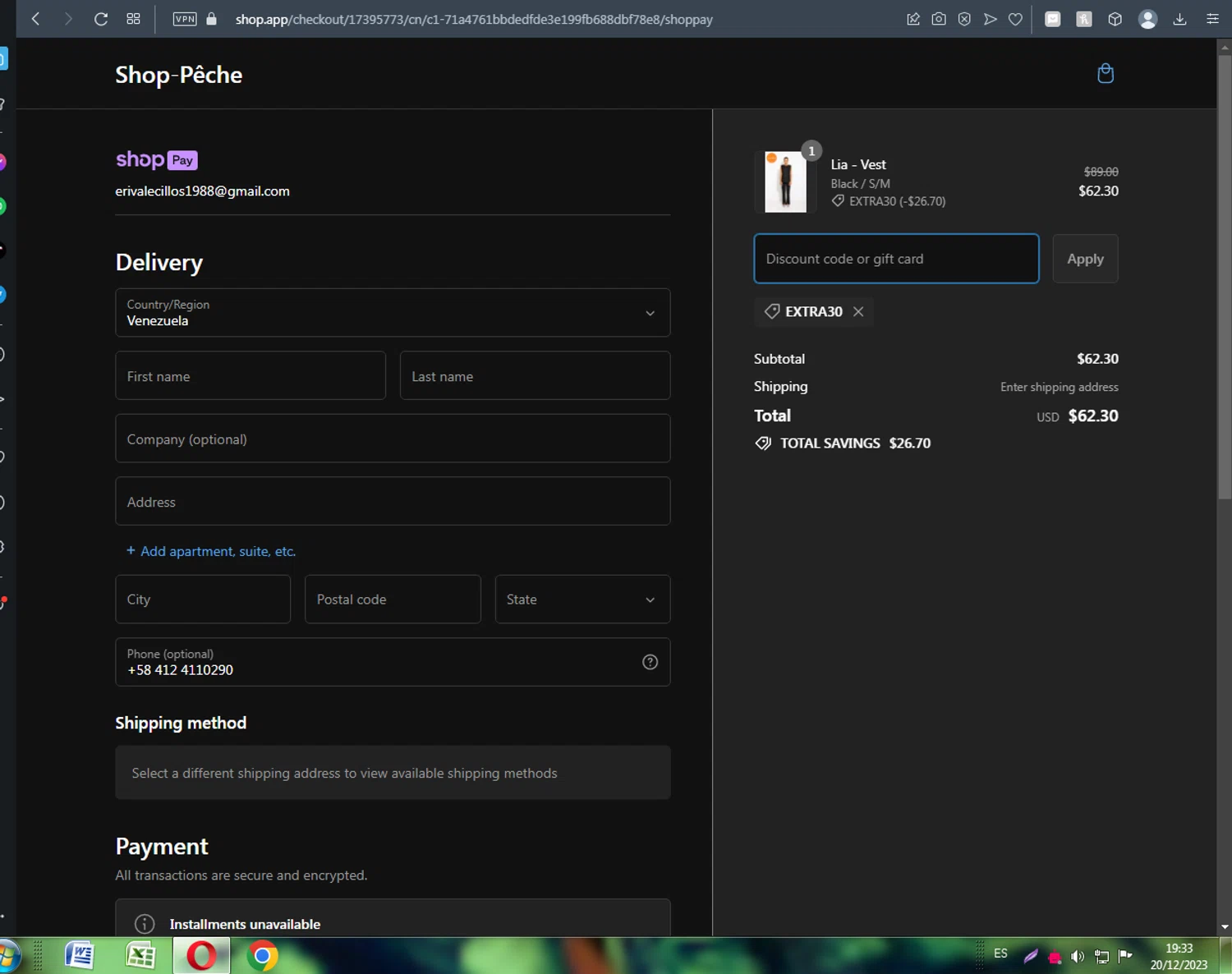Open the browser profile avatar
The width and height of the screenshot is (1232, 974).
coord(1148,19)
